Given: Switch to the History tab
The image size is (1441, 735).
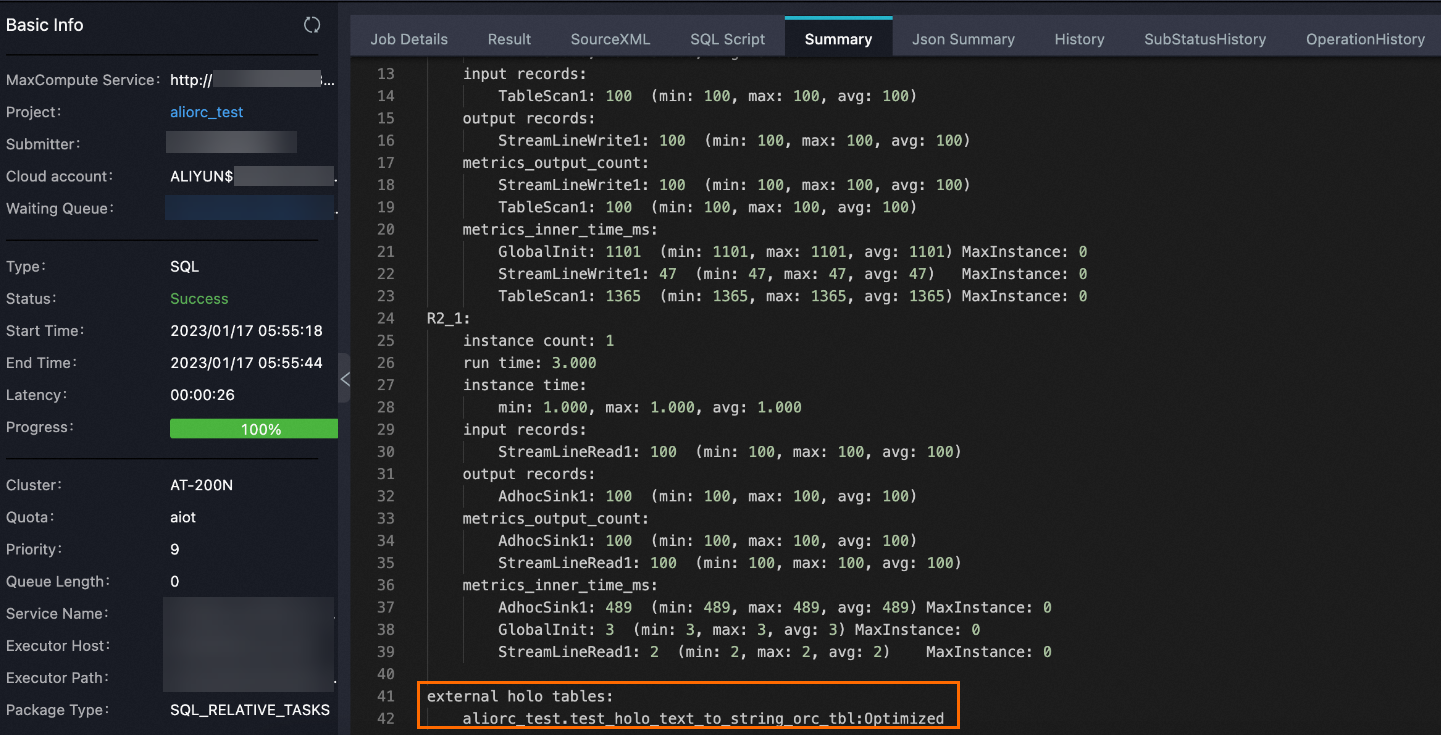Looking at the screenshot, I should (1079, 39).
